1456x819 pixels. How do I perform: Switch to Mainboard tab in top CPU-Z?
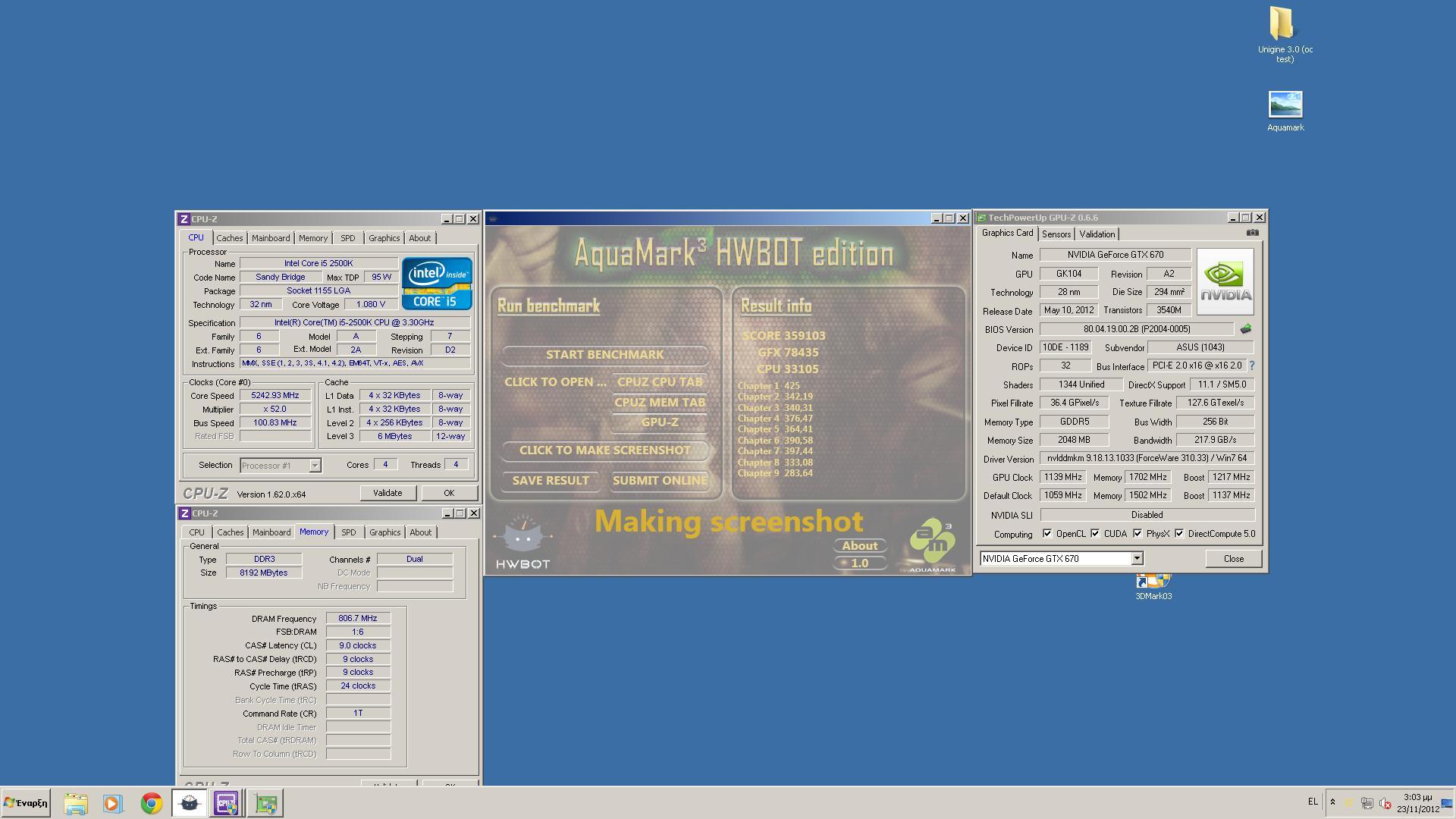pyautogui.click(x=271, y=238)
